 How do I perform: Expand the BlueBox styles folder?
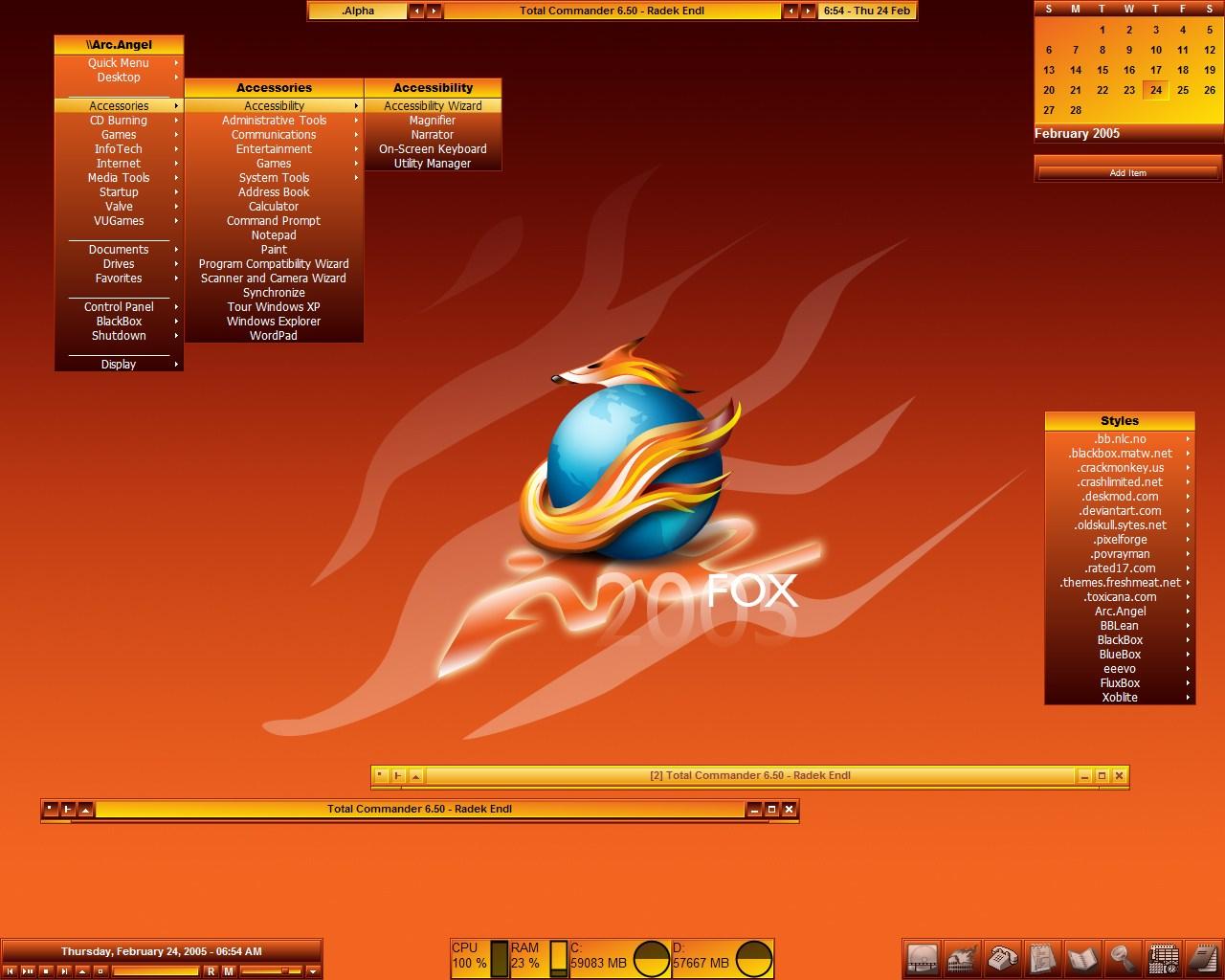[1120, 655]
